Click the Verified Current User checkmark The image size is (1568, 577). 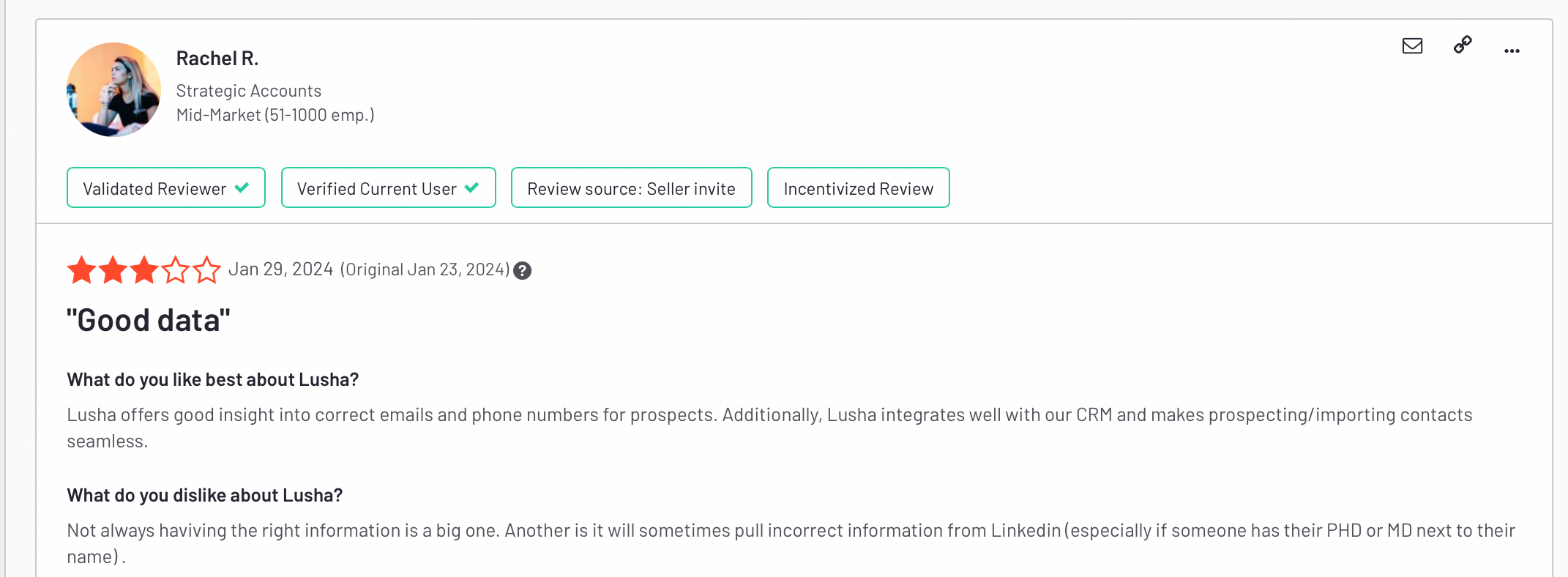[471, 188]
